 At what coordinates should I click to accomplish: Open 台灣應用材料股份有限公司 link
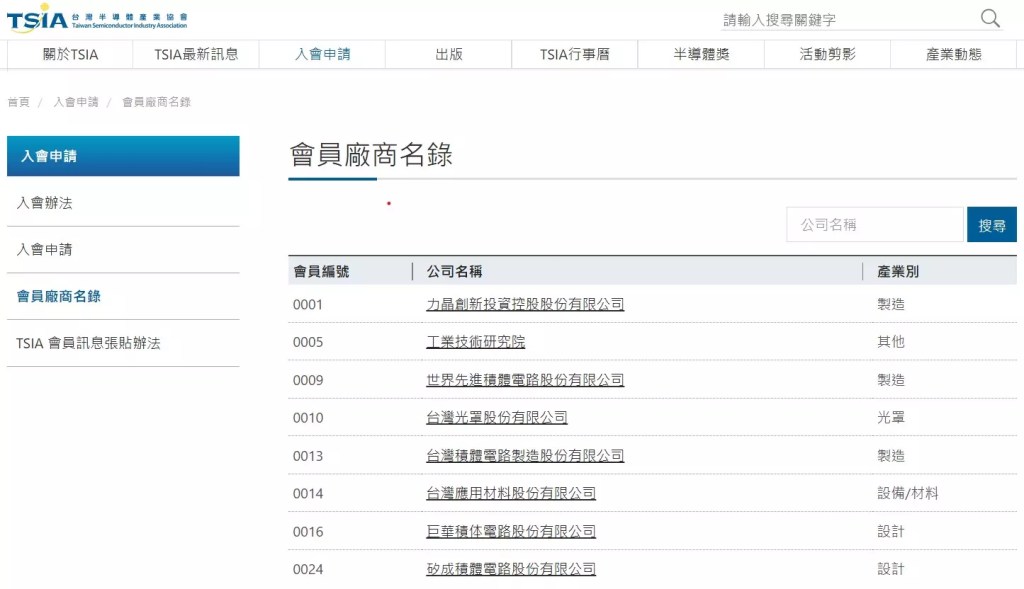(511, 493)
